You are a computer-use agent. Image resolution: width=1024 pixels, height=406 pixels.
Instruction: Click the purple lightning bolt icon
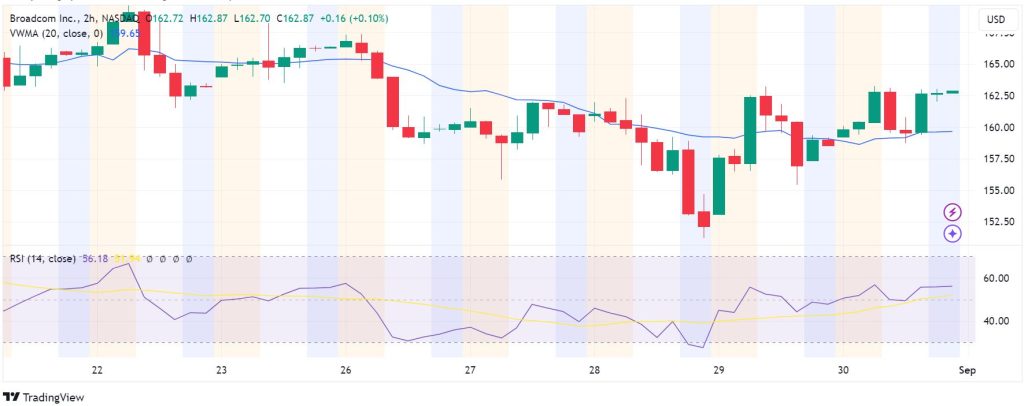(x=953, y=211)
